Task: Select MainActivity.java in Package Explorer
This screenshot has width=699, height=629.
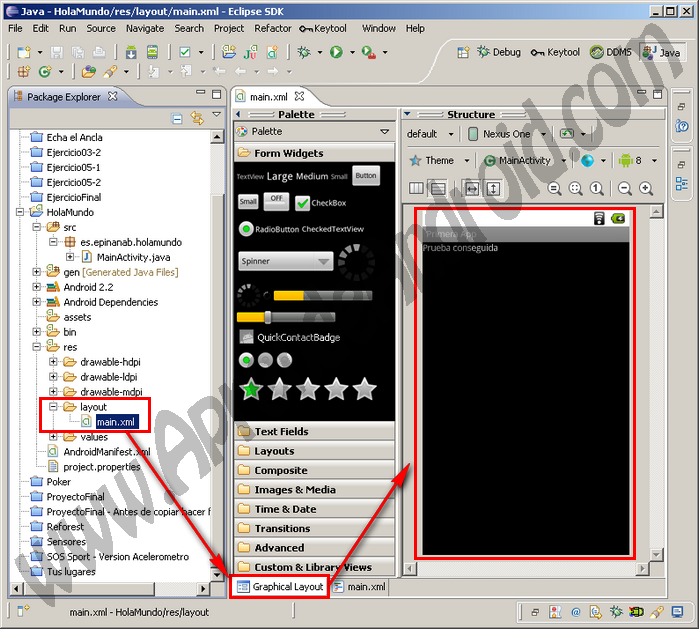Action: (x=133, y=257)
